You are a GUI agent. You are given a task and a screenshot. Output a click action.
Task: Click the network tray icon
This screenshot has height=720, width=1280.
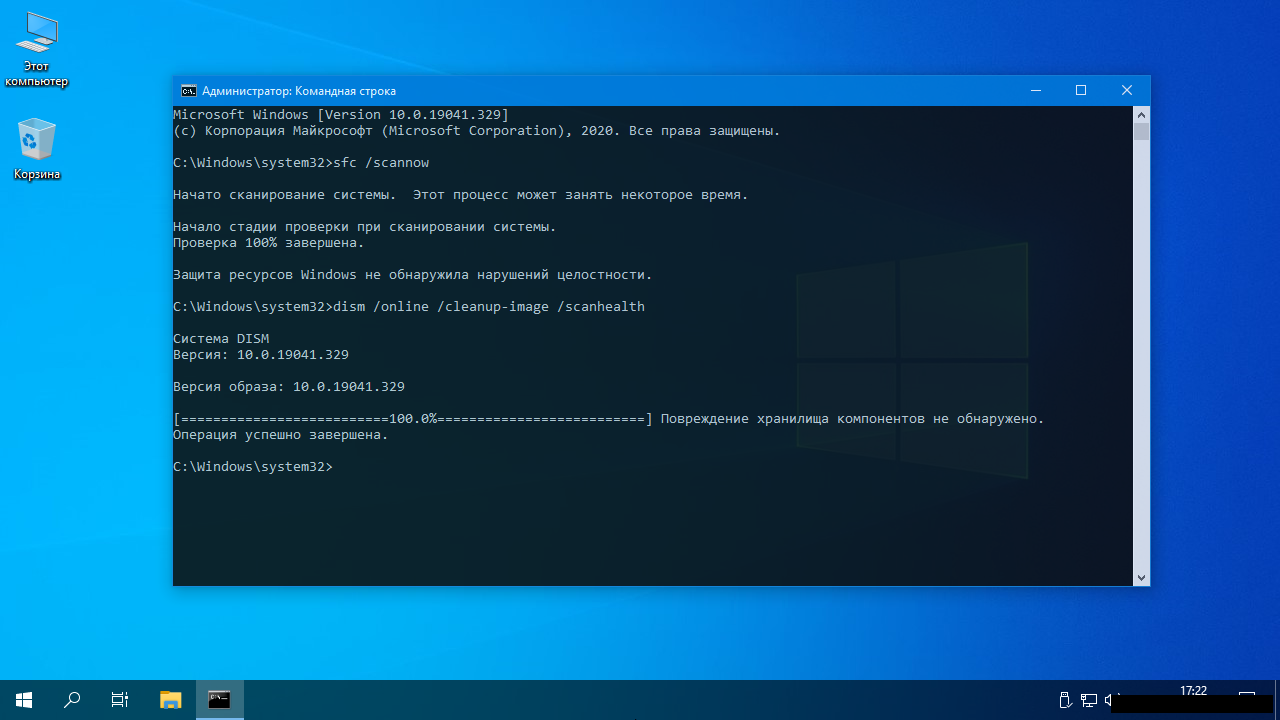(1089, 700)
